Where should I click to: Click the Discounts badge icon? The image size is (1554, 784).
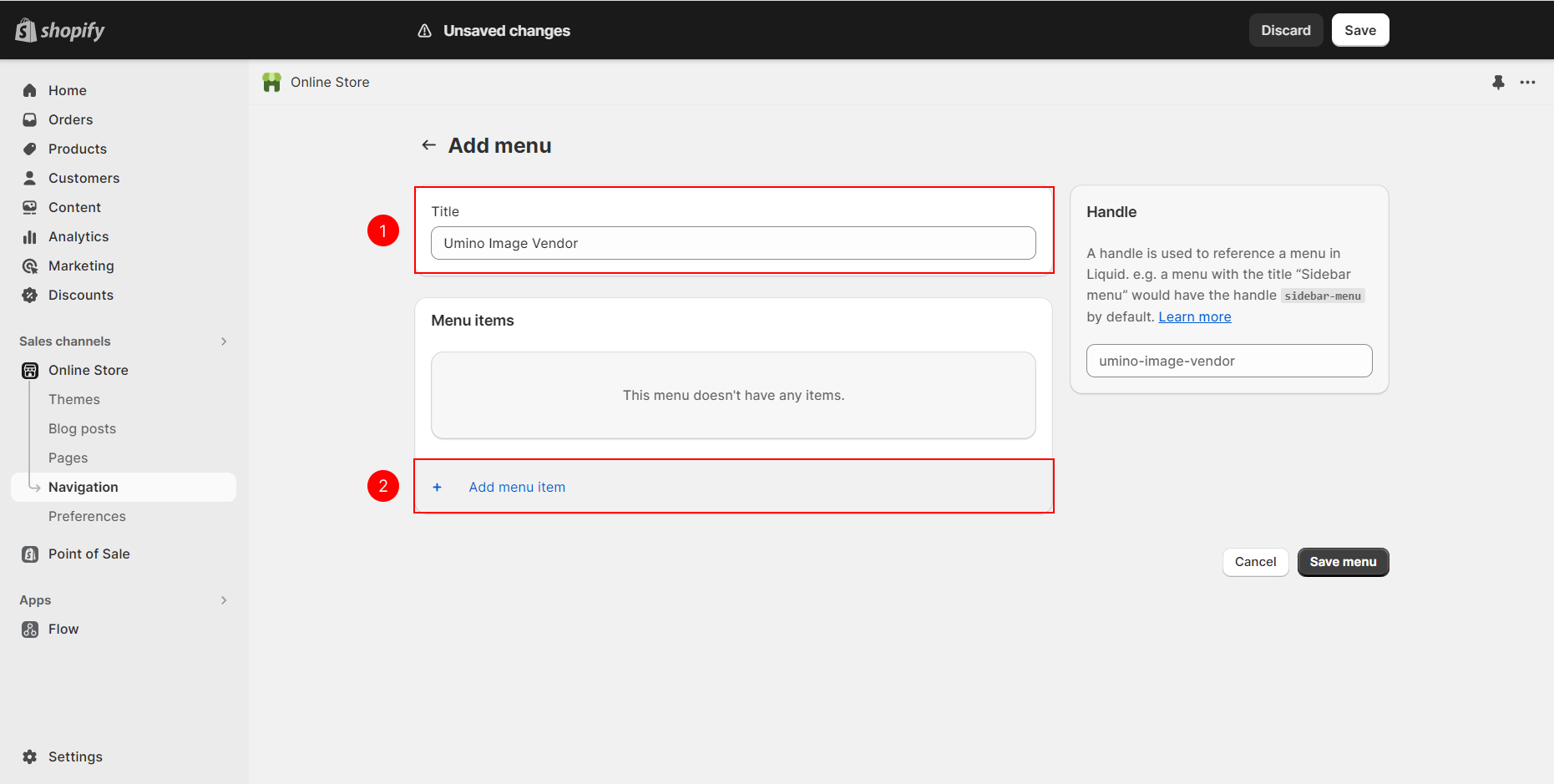30,295
